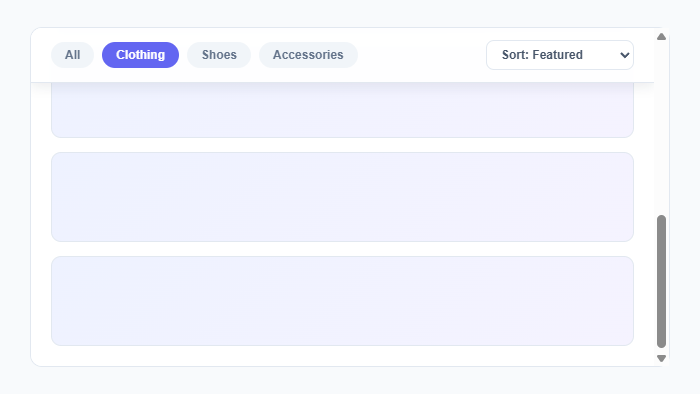Viewport: 700px width, 394px height.
Task: Click the scrollbar down arrow
Action: click(x=662, y=358)
